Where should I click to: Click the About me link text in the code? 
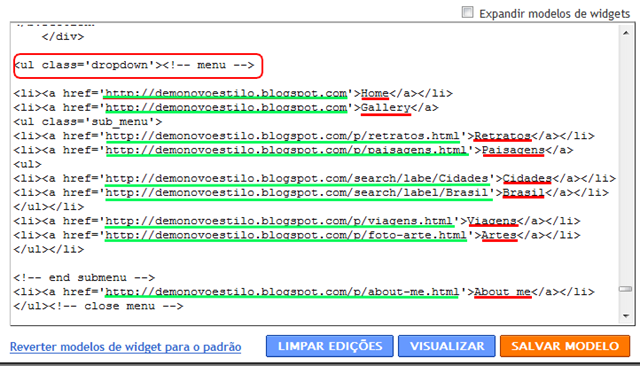tap(502, 292)
